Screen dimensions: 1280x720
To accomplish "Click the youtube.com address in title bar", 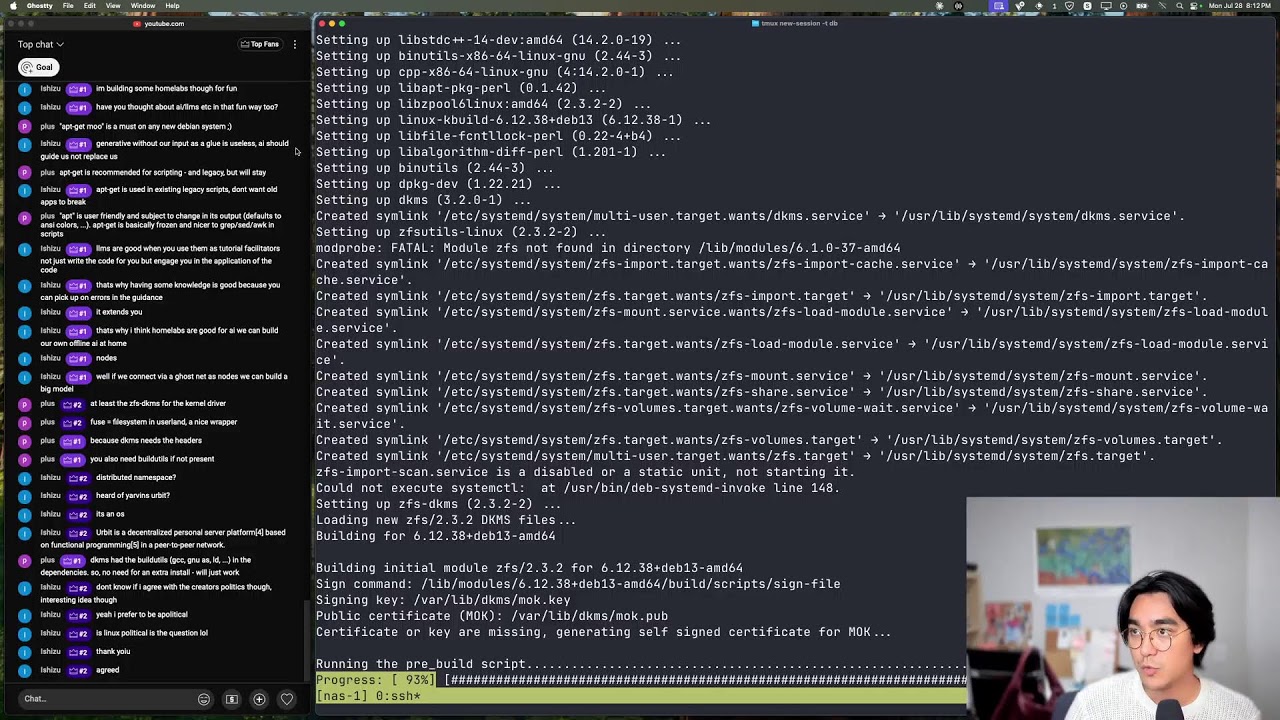I will click(164, 23).
